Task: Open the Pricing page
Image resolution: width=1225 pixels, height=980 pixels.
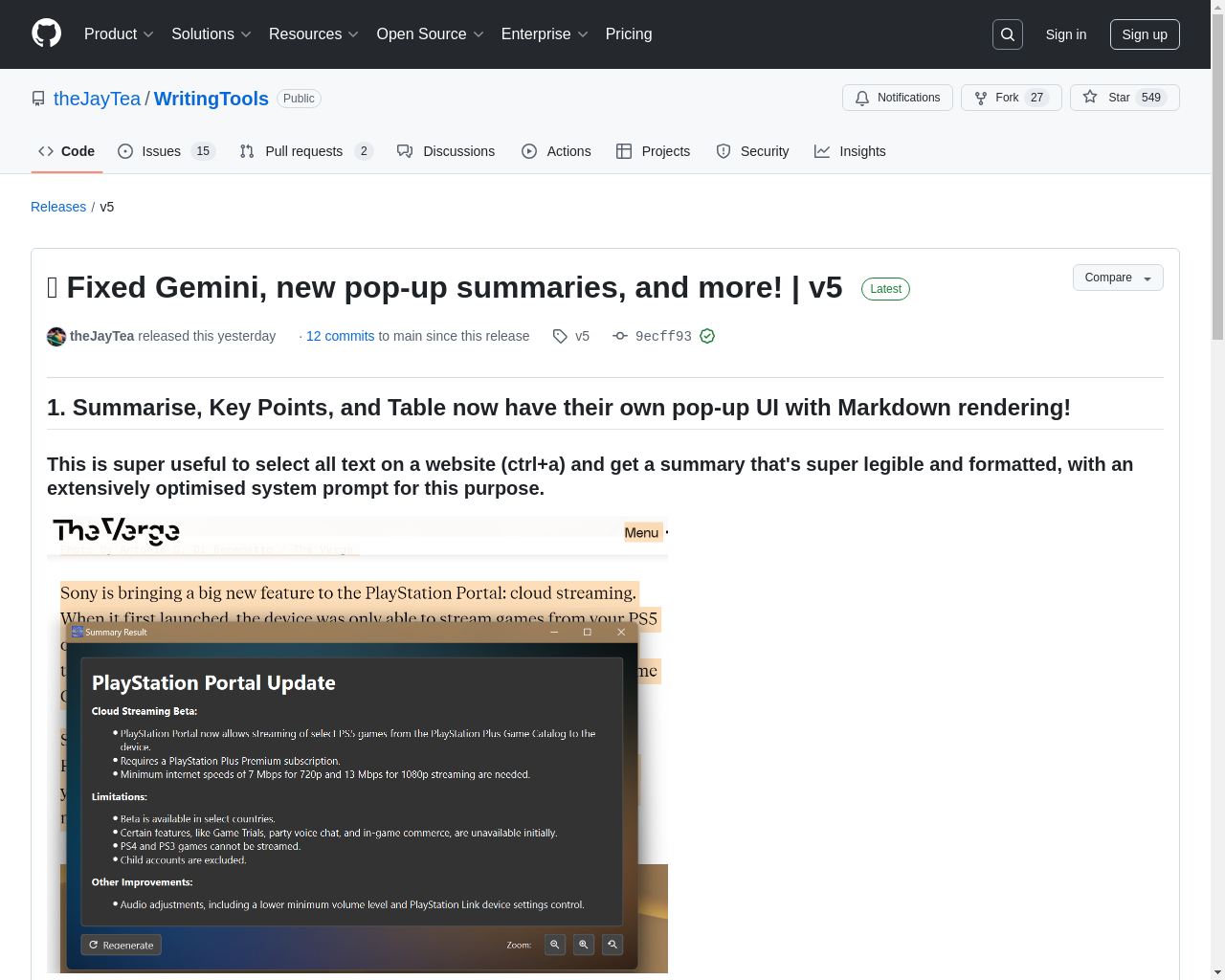Action: click(629, 34)
